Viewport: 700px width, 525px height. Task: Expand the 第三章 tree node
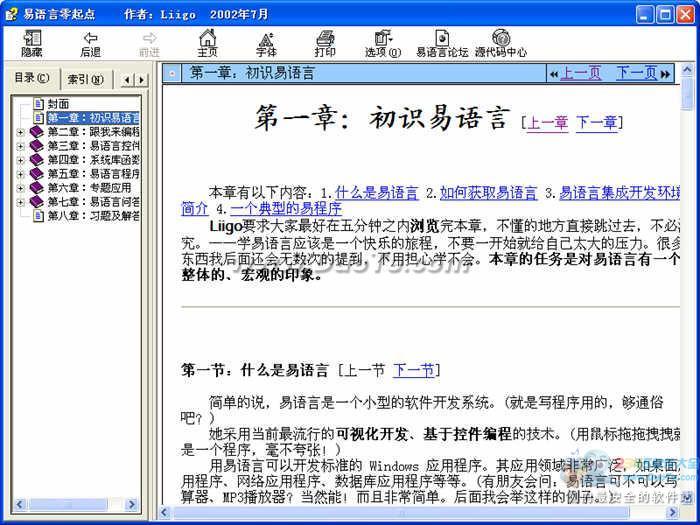coord(20,146)
